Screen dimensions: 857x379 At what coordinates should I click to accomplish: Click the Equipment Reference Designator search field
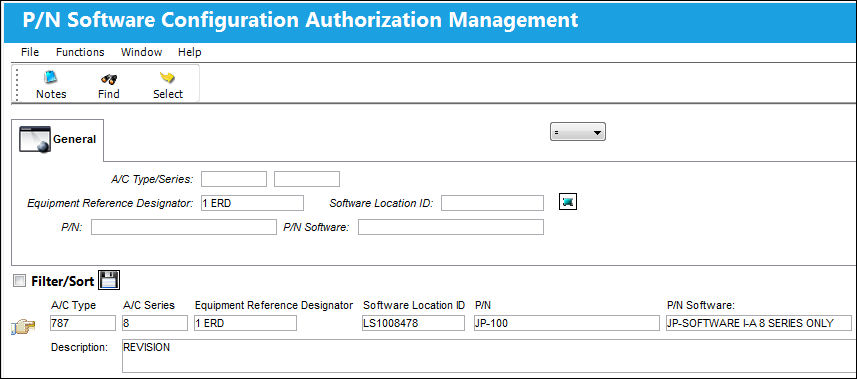[252, 203]
